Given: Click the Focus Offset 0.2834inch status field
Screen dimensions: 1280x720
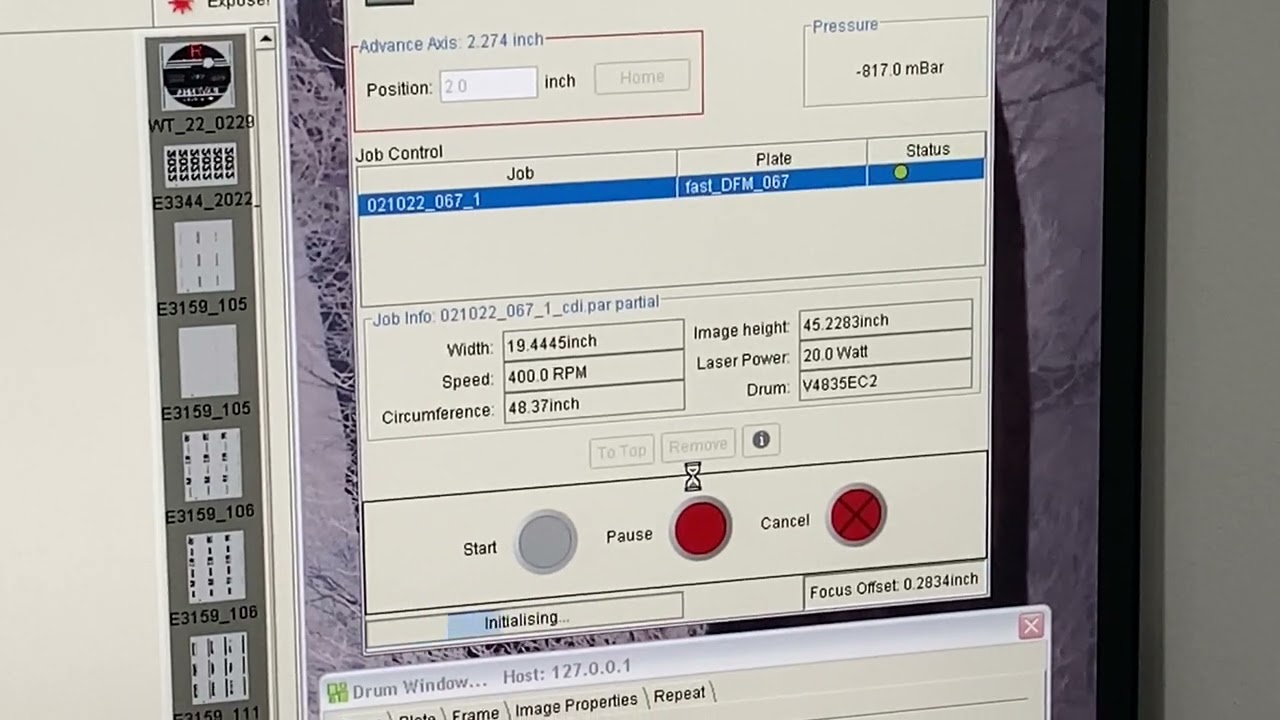Looking at the screenshot, I should (894, 587).
